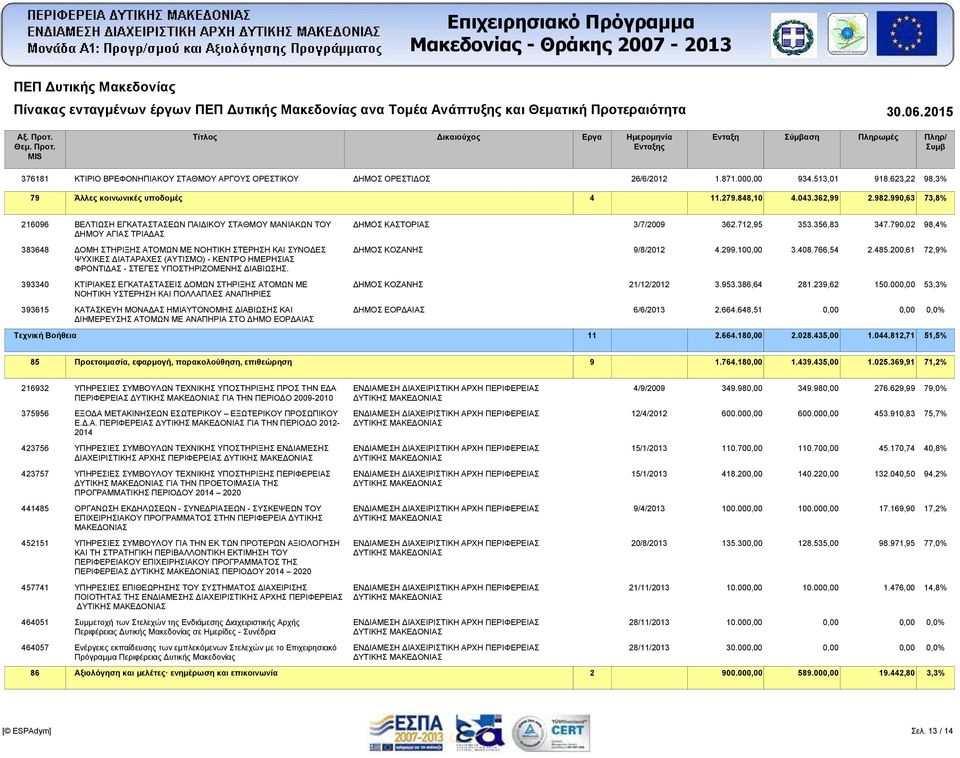Image resolution: width=960 pixels, height=758 pixels.
Task: Click the amount 3.953.386,64
Action: (x=738, y=285)
